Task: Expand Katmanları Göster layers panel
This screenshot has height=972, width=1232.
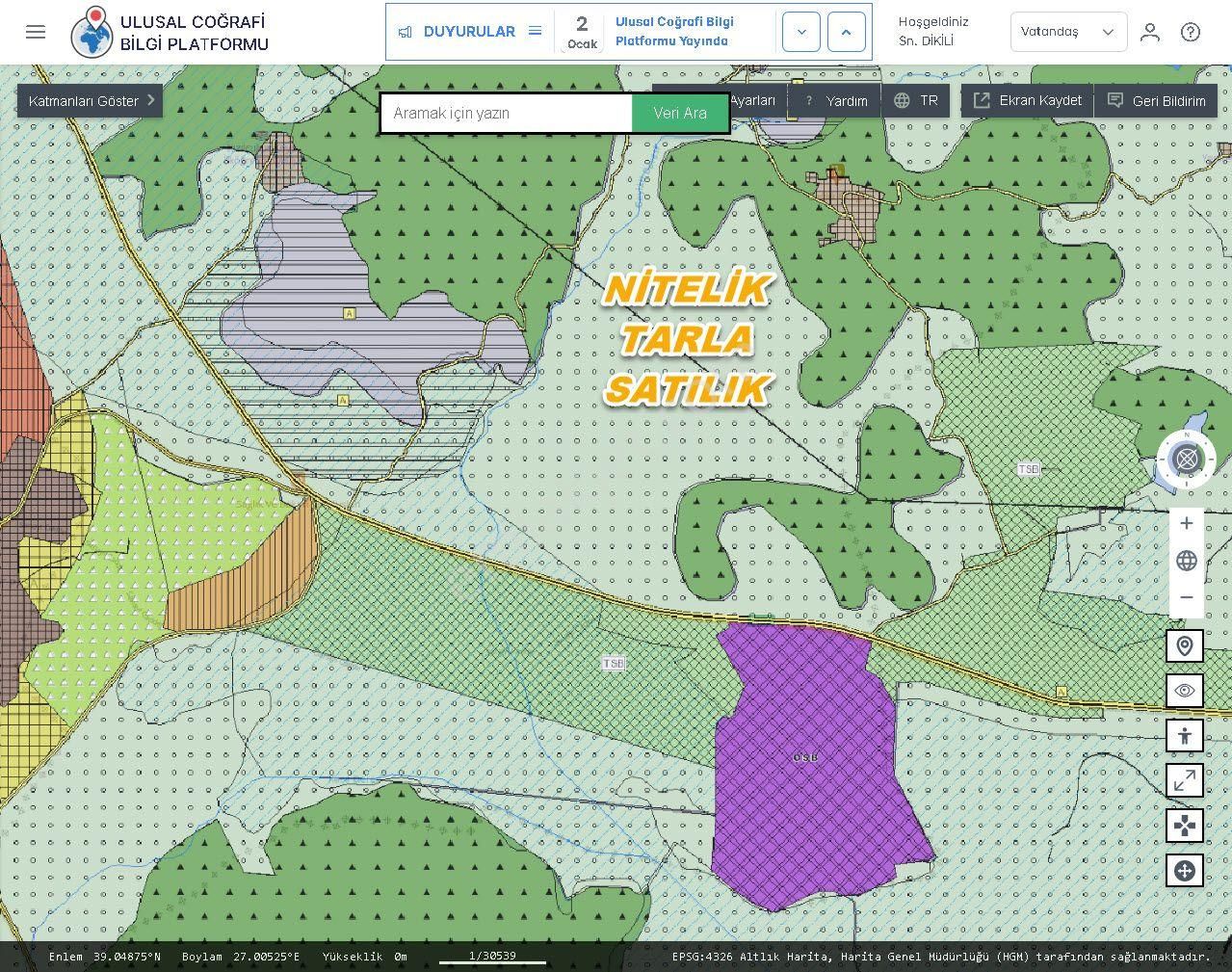Action: [x=90, y=101]
